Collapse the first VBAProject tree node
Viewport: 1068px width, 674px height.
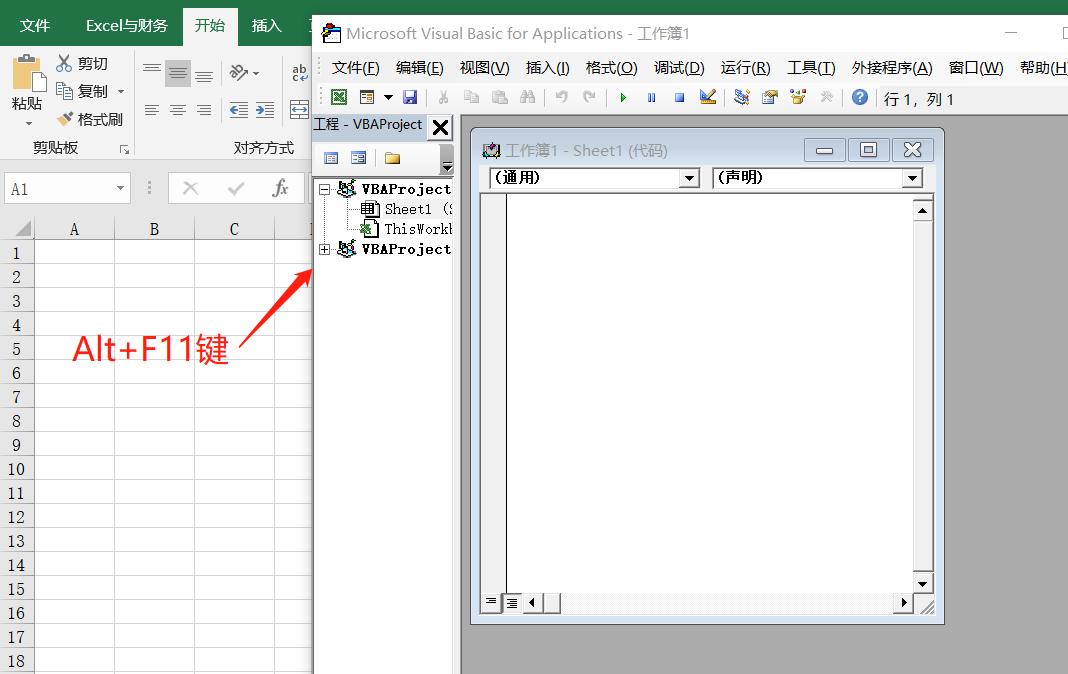(x=323, y=188)
